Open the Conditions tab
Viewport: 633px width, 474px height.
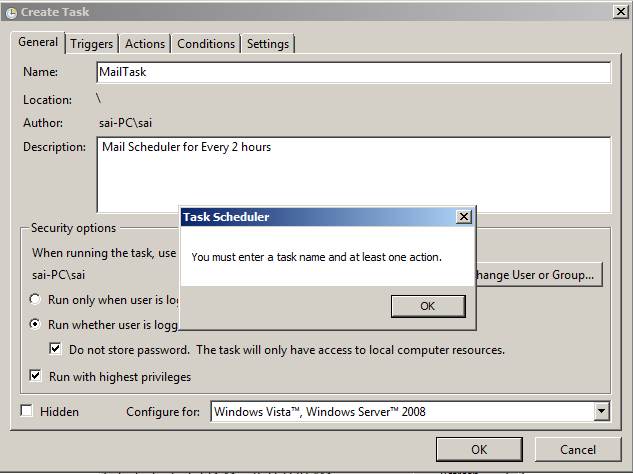coord(206,44)
